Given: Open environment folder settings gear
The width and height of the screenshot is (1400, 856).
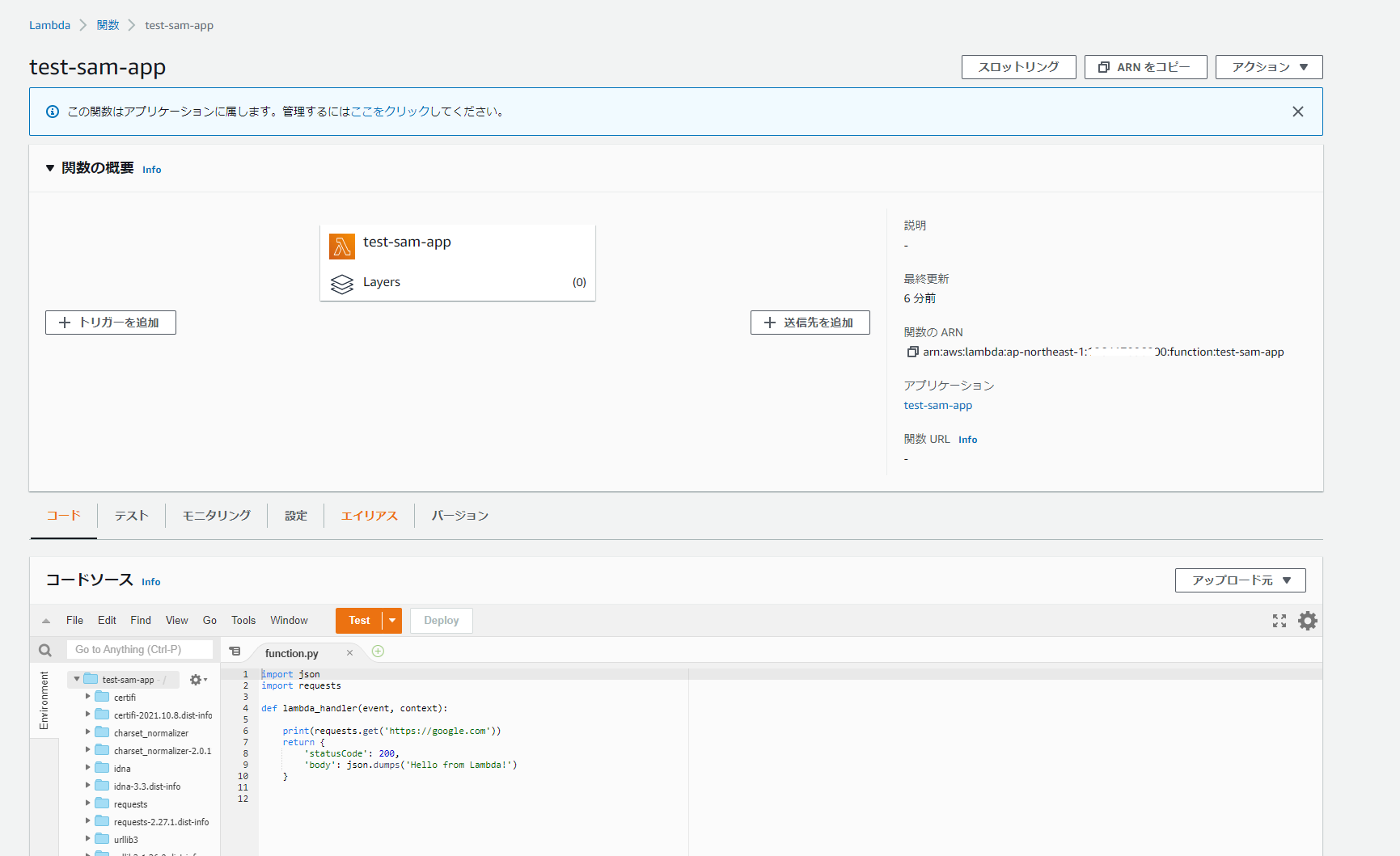Looking at the screenshot, I should click(197, 680).
